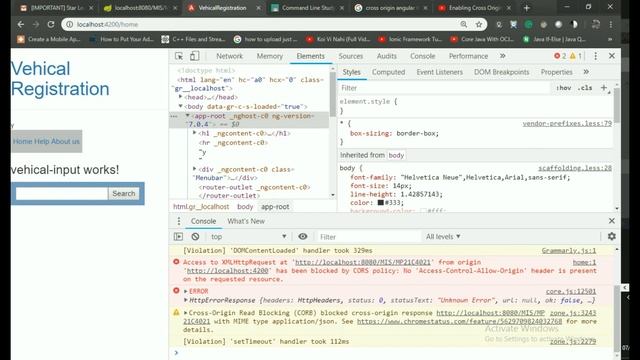640x360 pixels.
Task: Open the Audits tab
Action: tap(387, 56)
